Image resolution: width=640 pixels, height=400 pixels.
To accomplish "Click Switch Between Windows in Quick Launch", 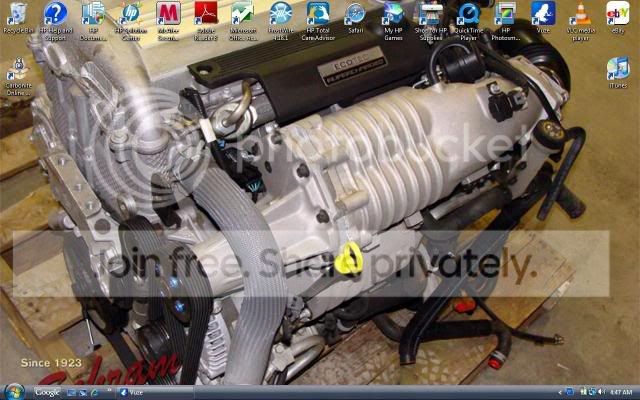I will (x=83, y=393).
